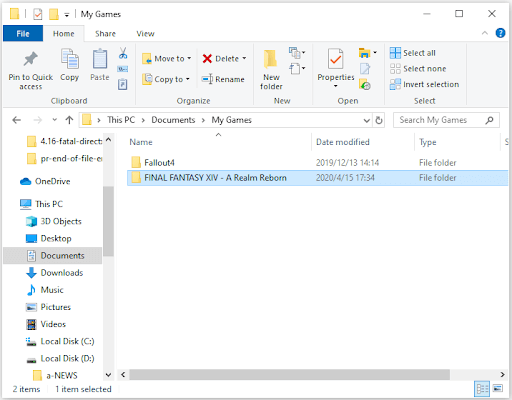Image resolution: width=512 pixels, height=400 pixels.
Task: Click Documents in address breadcrumb
Action: pyautogui.click(x=173, y=120)
